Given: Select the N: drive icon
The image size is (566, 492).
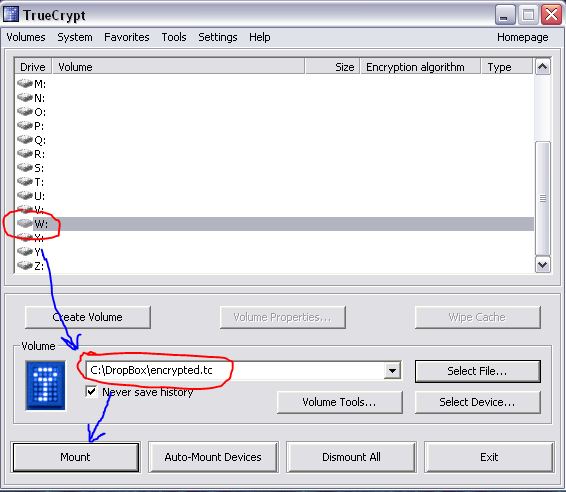Looking at the screenshot, I should (25, 97).
